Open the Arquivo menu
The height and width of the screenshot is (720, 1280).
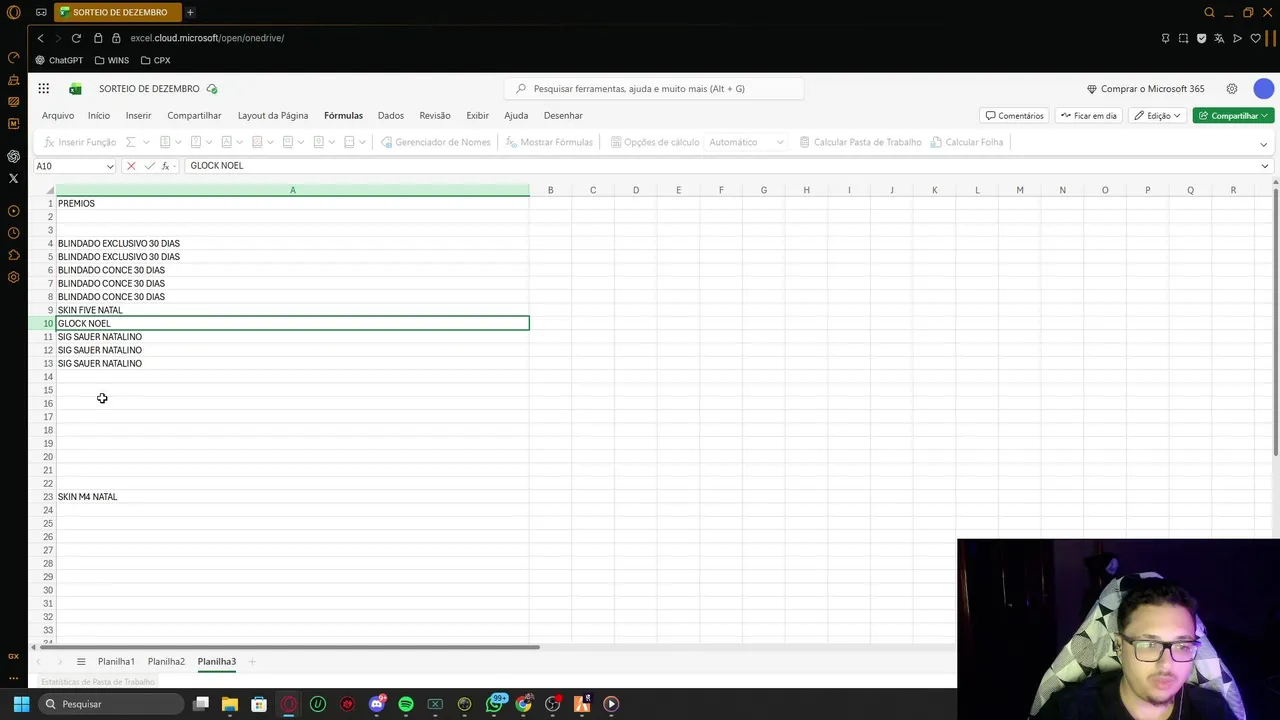pyautogui.click(x=58, y=116)
